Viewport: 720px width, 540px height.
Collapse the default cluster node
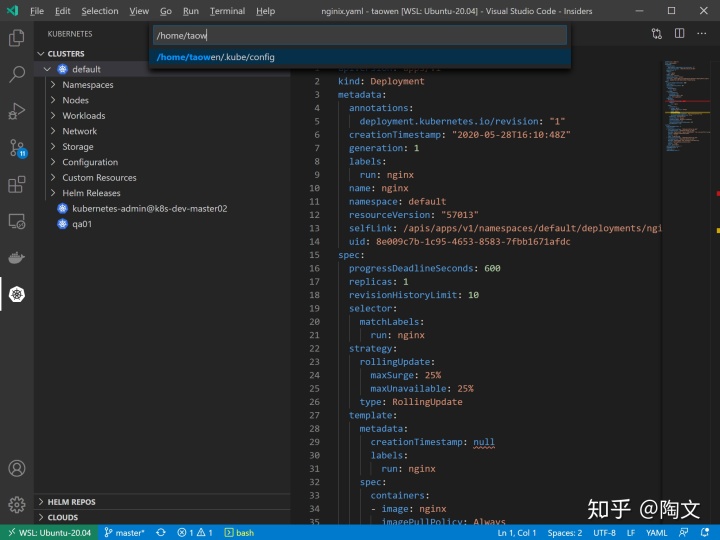tap(47, 69)
